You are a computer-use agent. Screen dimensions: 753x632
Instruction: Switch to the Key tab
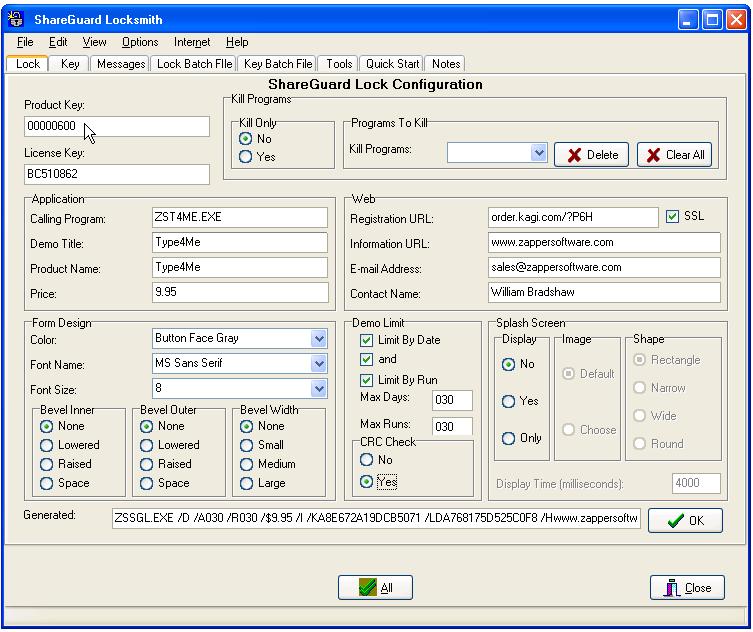coord(70,64)
